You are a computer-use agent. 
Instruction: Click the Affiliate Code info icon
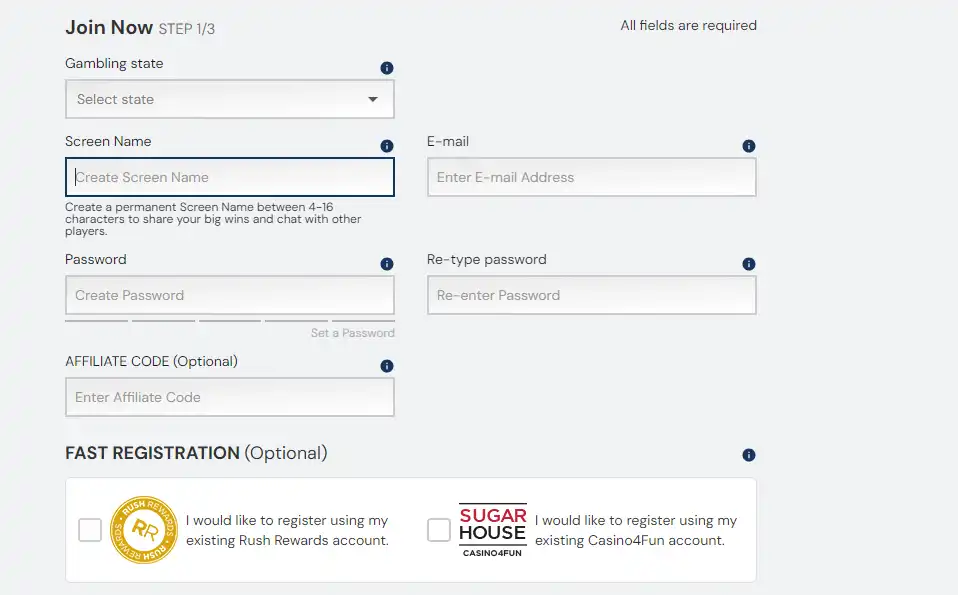[387, 366]
